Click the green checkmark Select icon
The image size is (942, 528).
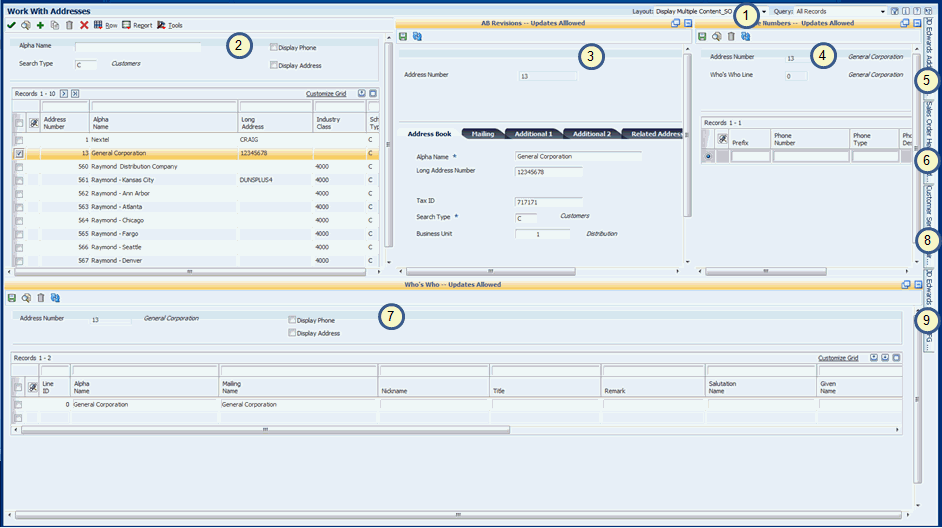click(11, 25)
